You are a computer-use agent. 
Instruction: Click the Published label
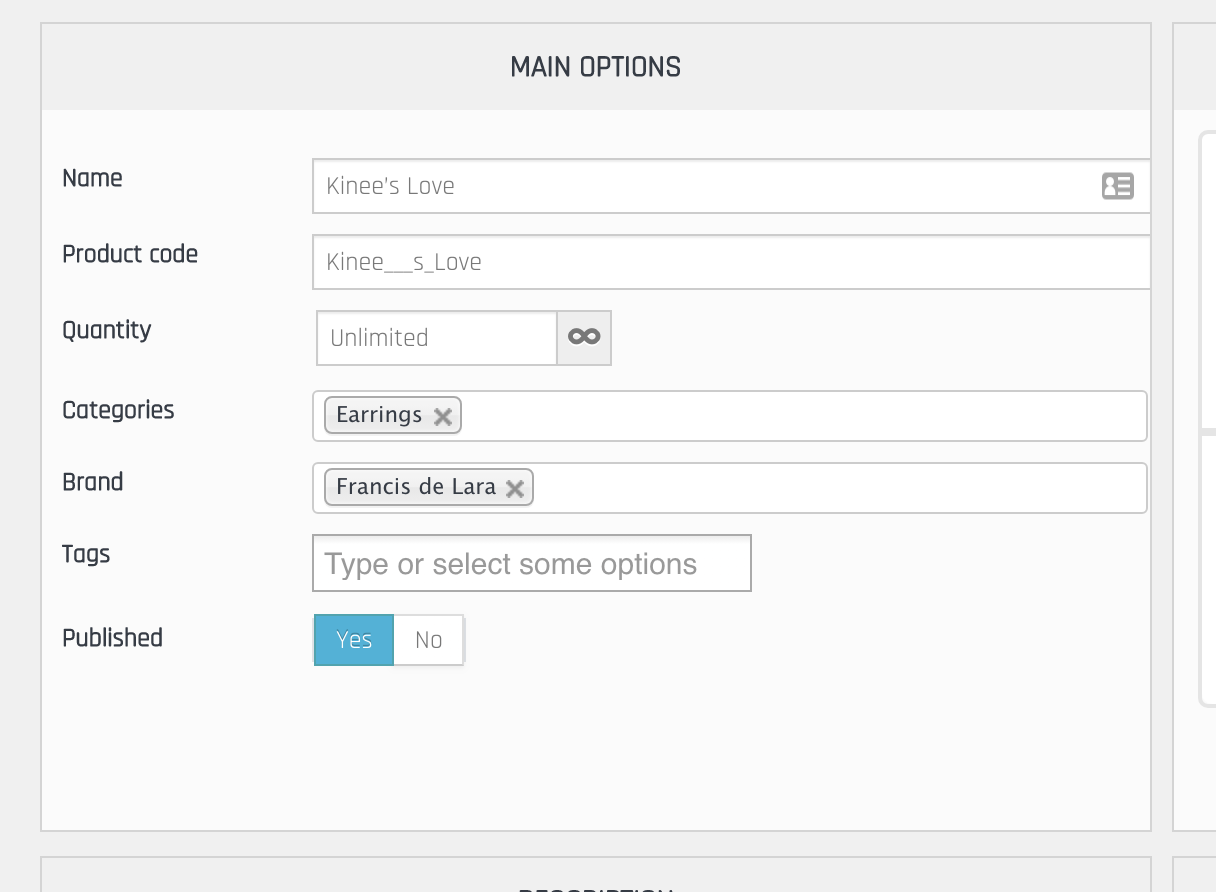click(x=112, y=638)
